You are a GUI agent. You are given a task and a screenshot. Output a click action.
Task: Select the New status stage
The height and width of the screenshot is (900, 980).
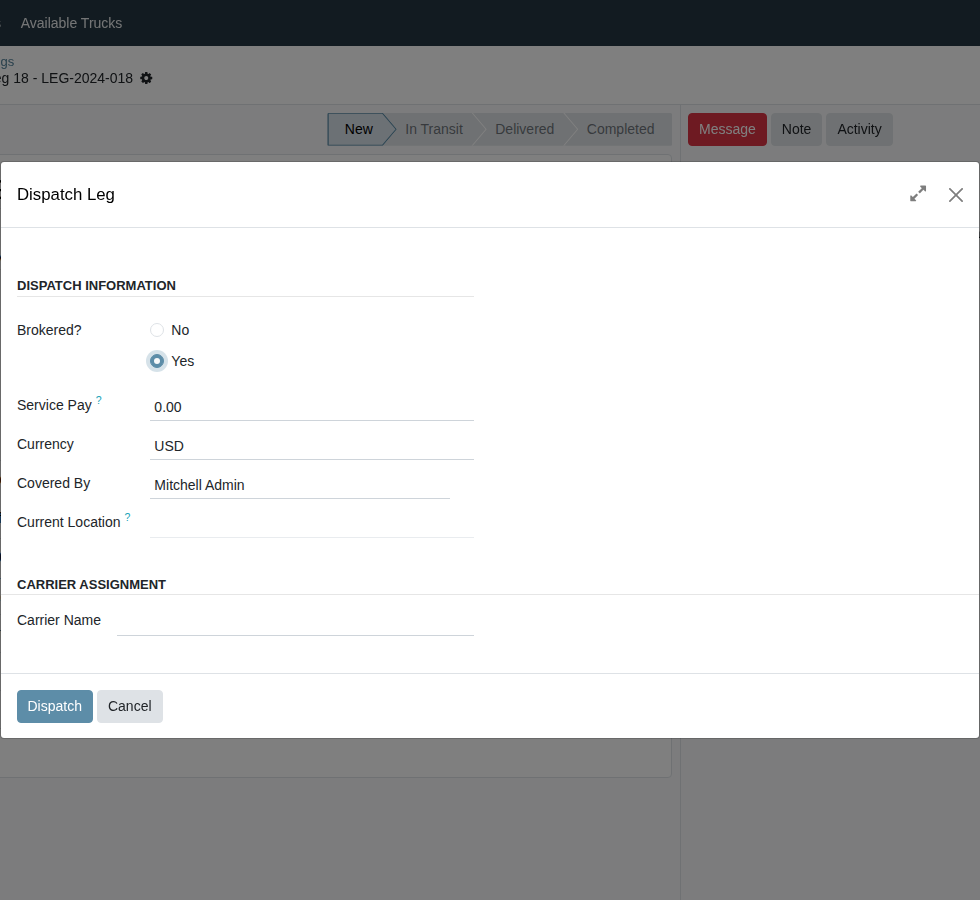359,129
